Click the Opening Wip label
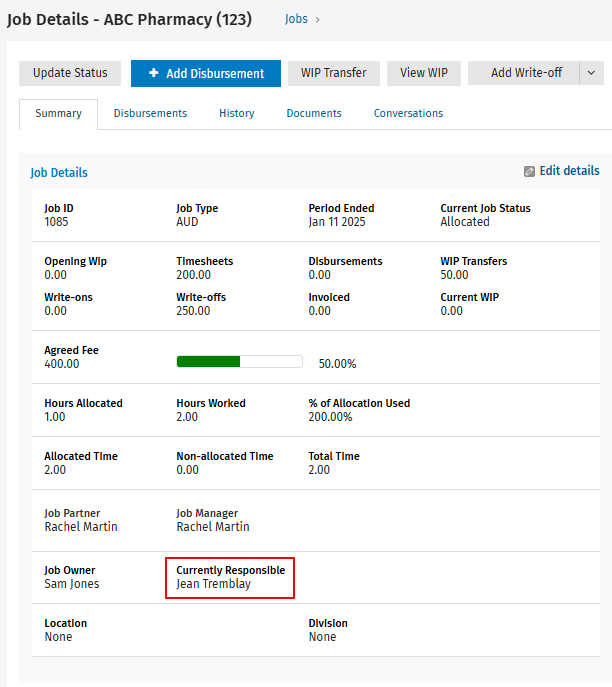 tap(75, 262)
